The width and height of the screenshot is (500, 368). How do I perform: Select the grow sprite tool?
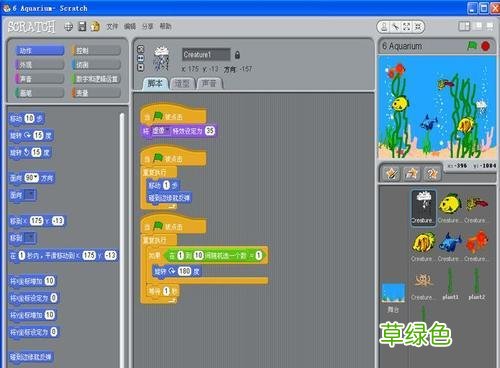click(407, 27)
